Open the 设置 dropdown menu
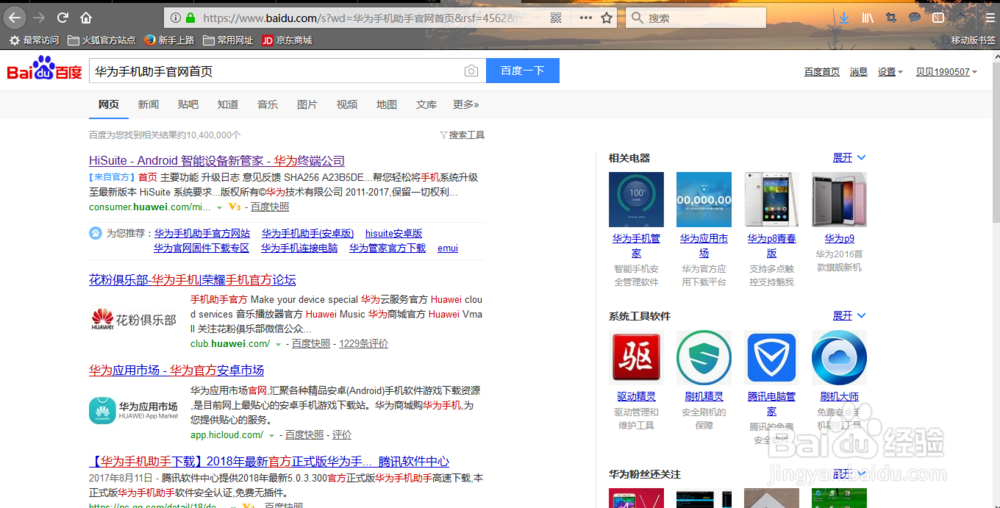The image size is (1000, 508). coord(890,72)
